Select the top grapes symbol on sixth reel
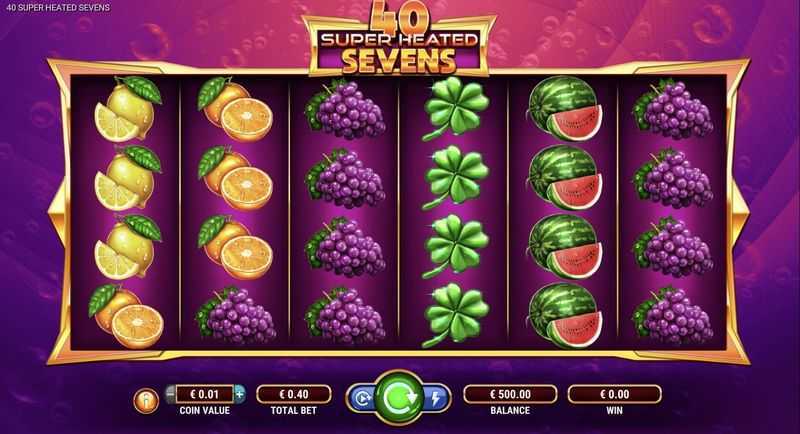The height and width of the screenshot is (434, 800). (673, 109)
